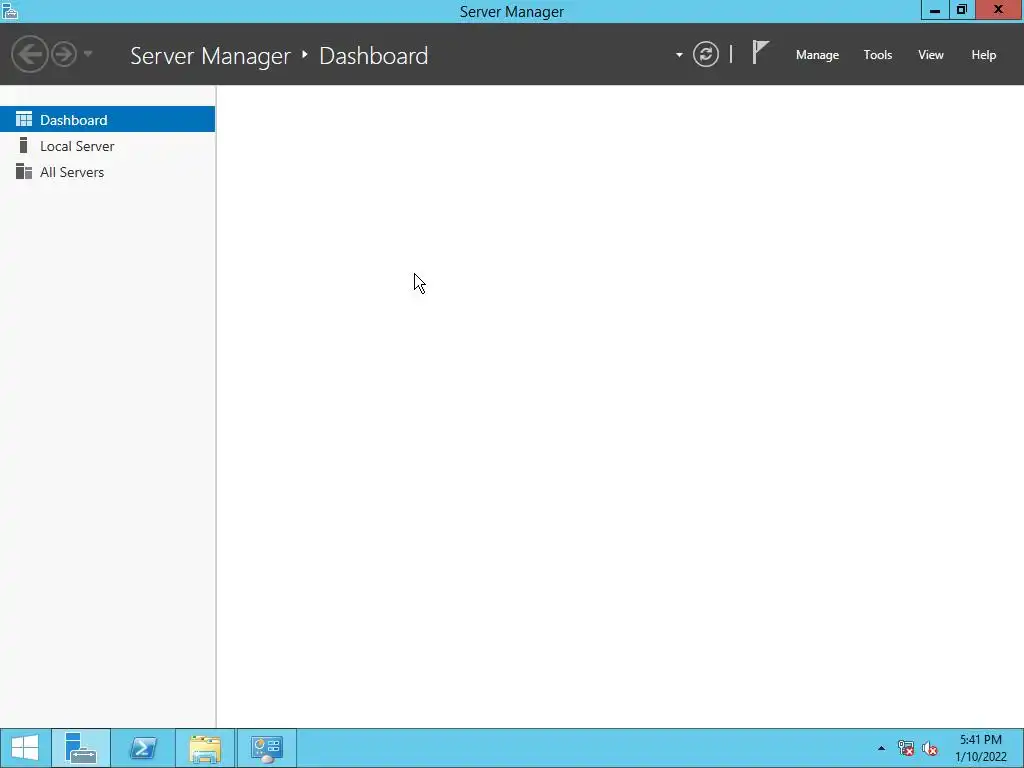Select Dashboard in the left navigation pane
This screenshot has height=768, width=1024.
point(108,120)
